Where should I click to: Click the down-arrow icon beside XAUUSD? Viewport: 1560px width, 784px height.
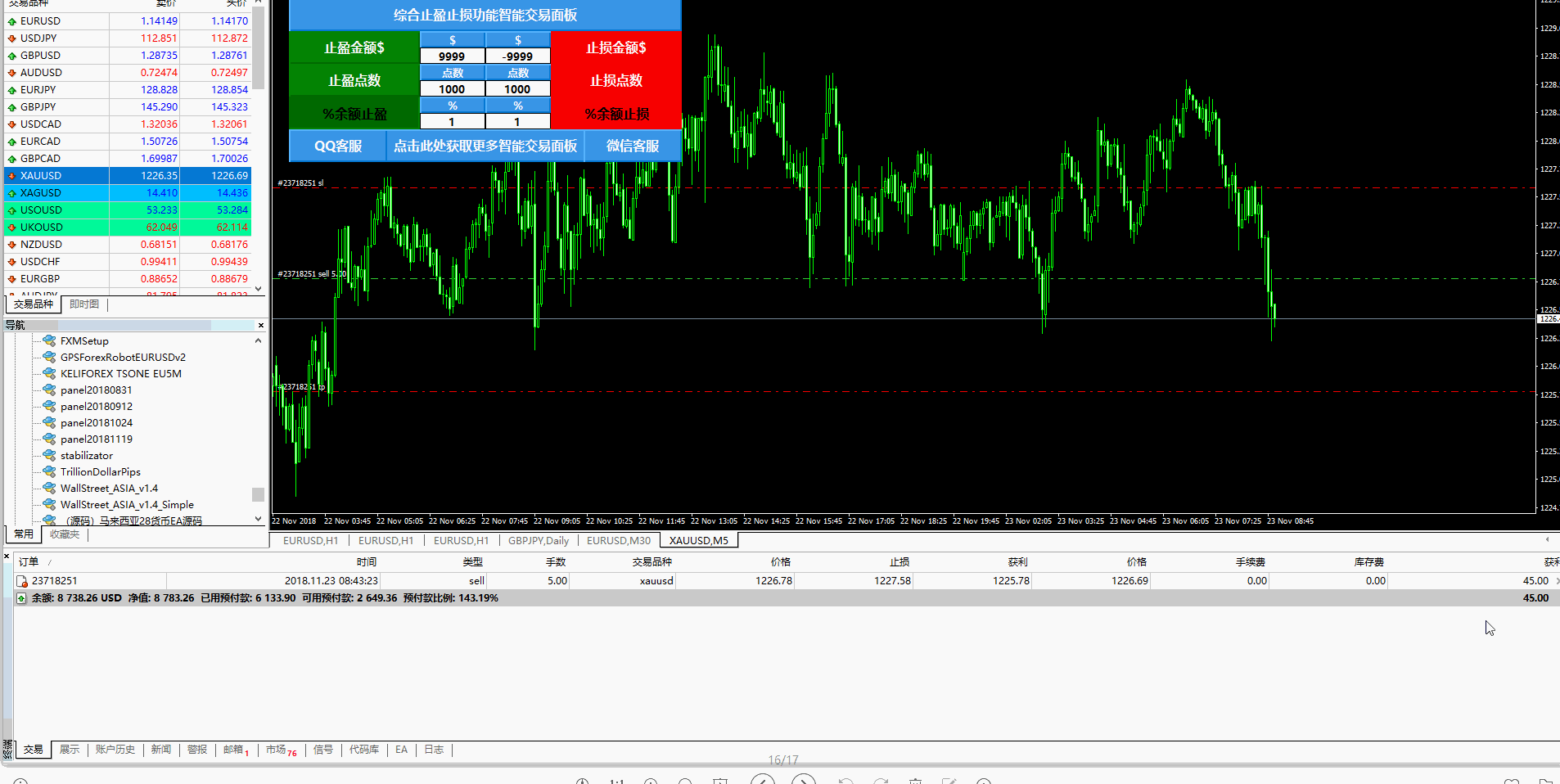[12, 176]
